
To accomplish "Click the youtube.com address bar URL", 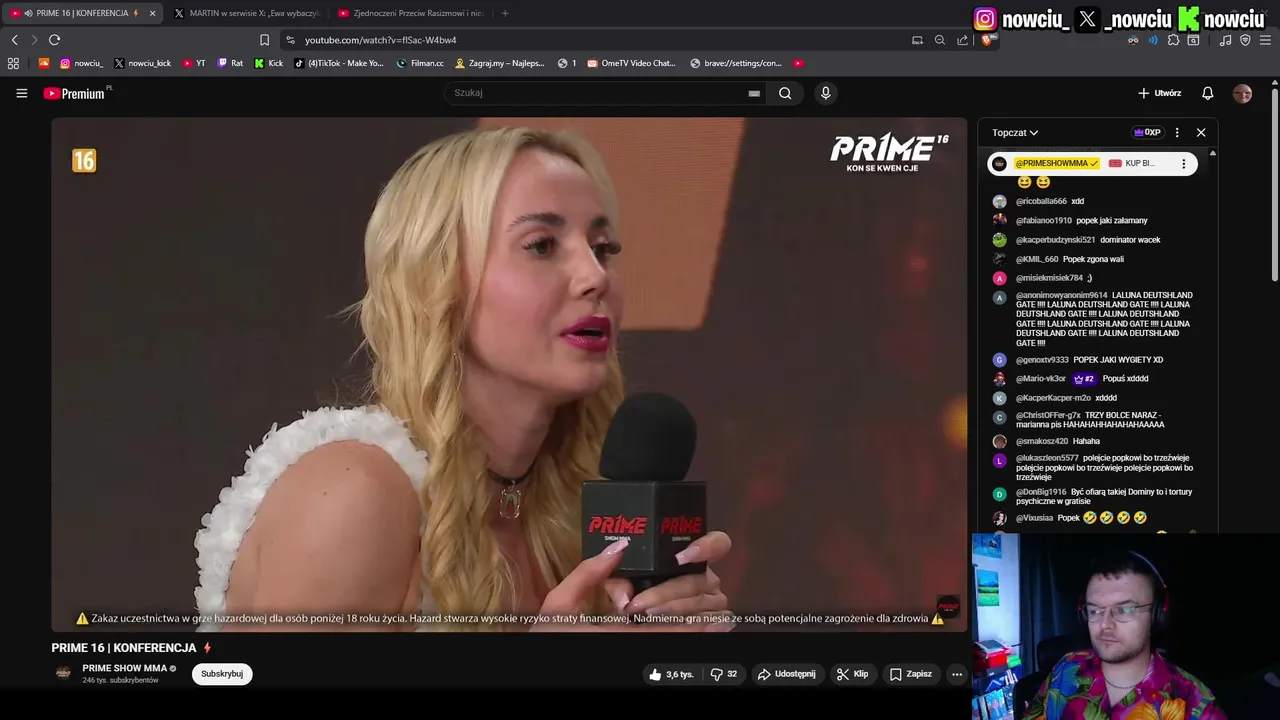I will tap(380, 40).
